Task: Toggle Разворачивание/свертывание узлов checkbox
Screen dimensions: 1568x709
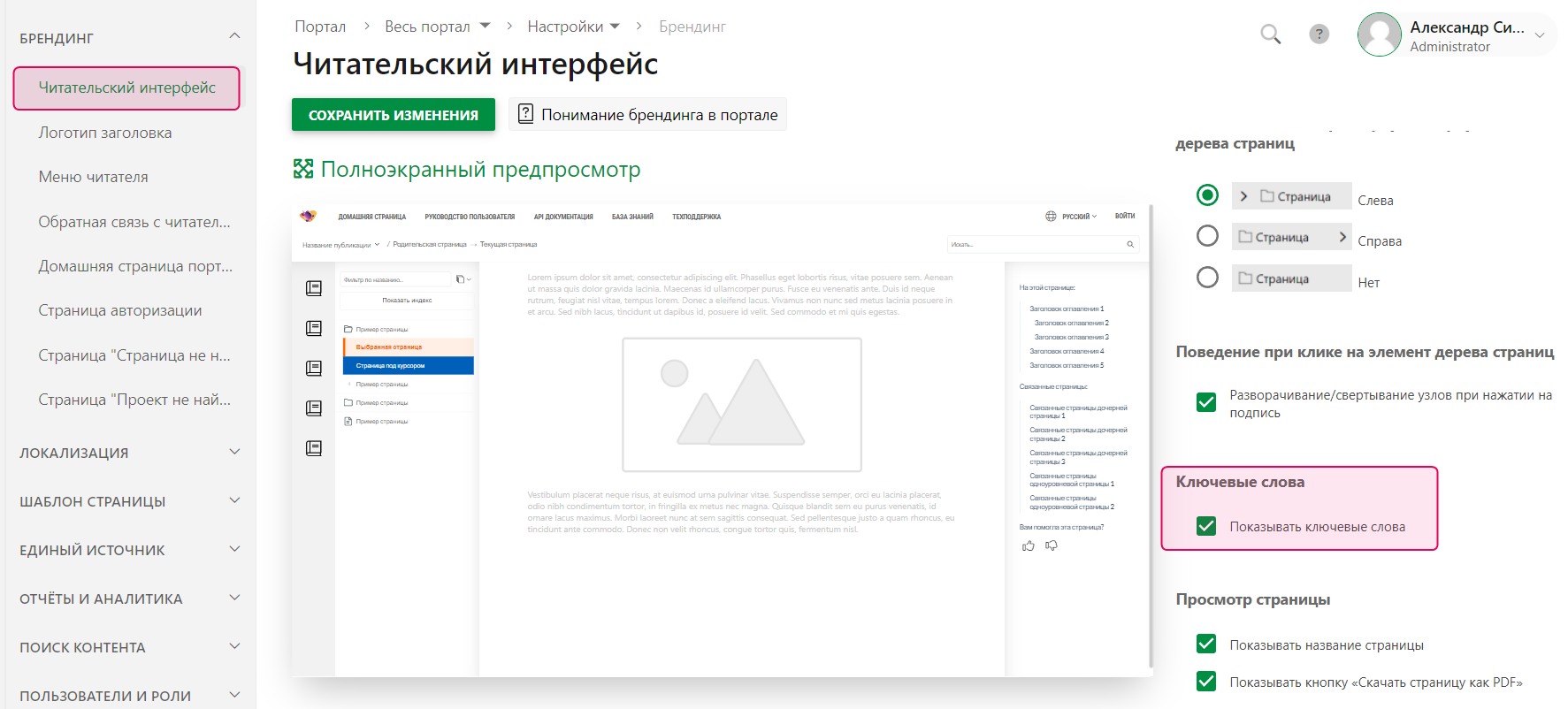Action: (1206, 402)
